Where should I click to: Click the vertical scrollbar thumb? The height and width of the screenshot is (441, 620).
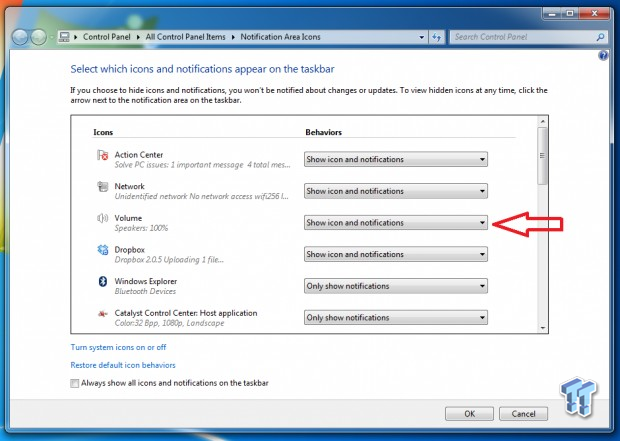[542, 155]
